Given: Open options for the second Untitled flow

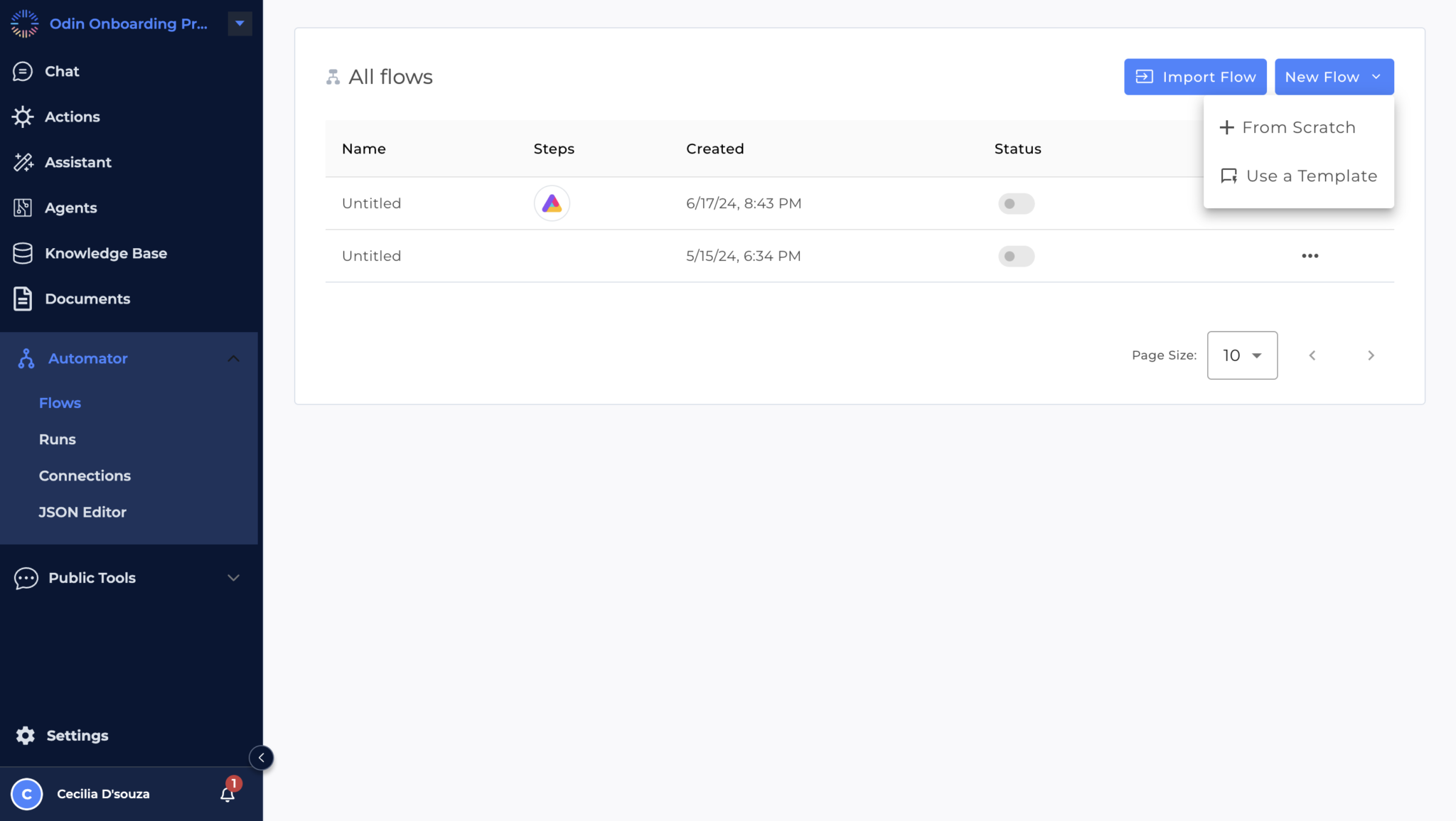Looking at the screenshot, I should (x=1310, y=255).
